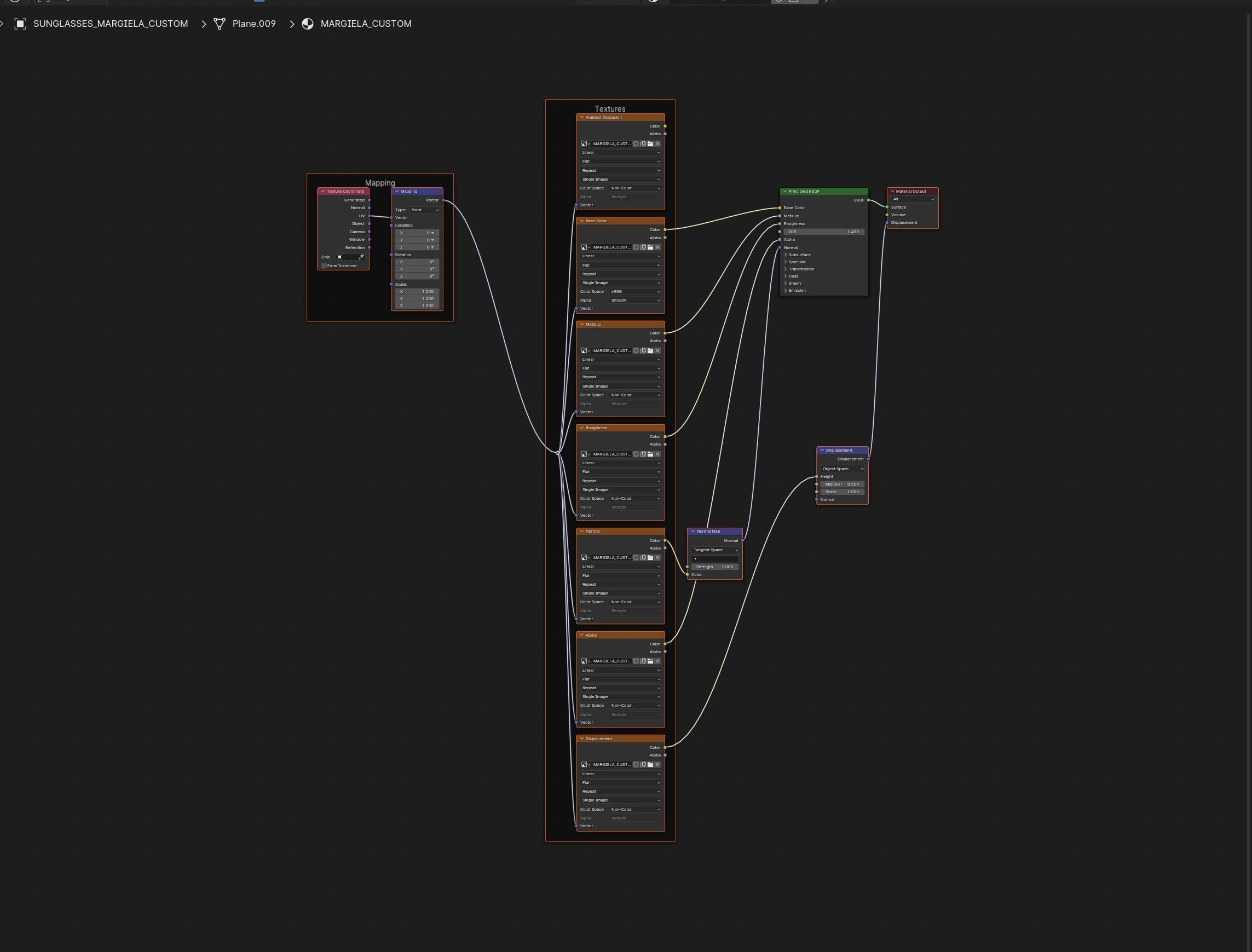Collapse the Principled BSDF node
The width and height of the screenshot is (1252, 952).
[x=784, y=192]
